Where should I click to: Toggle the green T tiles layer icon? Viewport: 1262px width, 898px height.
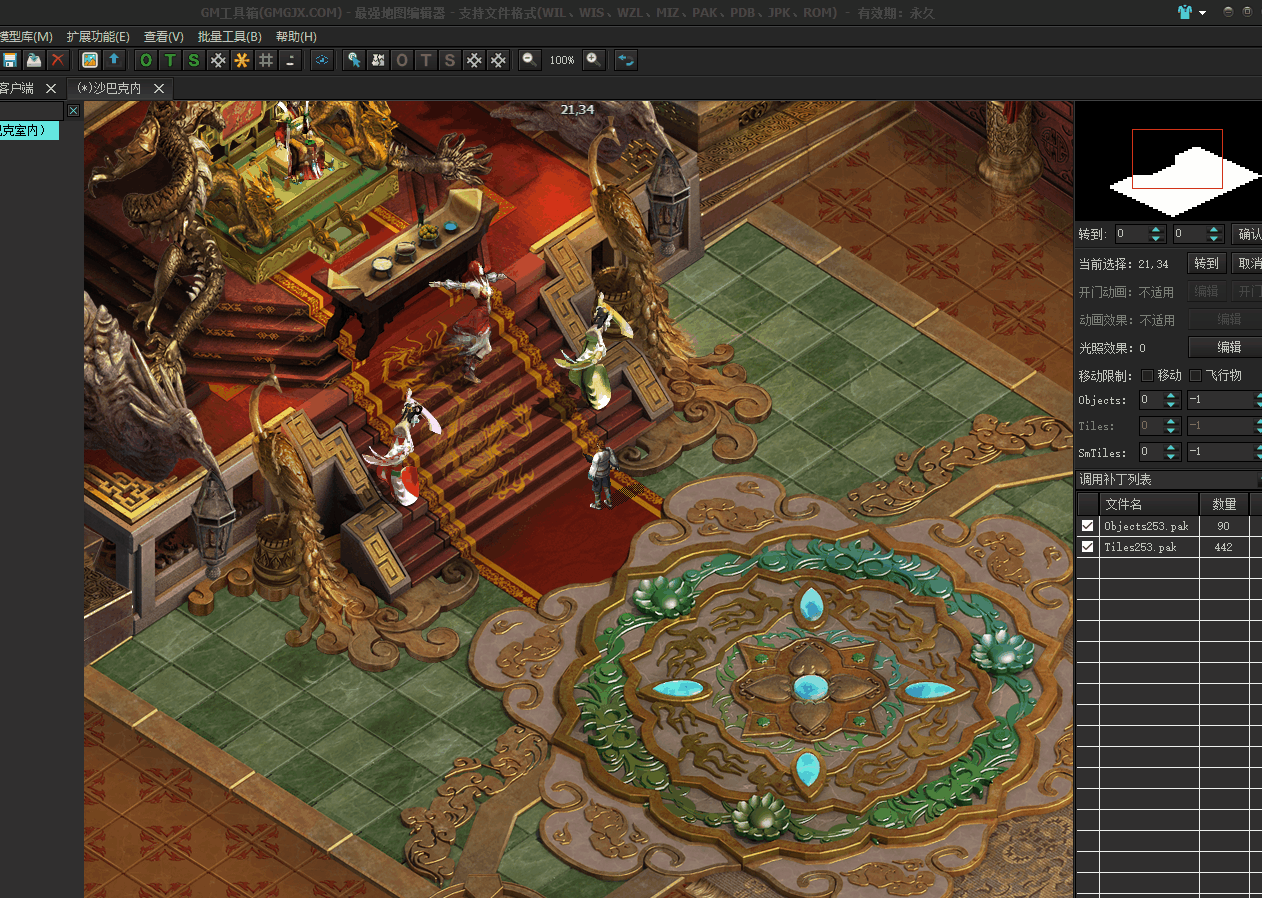[x=170, y=60]
